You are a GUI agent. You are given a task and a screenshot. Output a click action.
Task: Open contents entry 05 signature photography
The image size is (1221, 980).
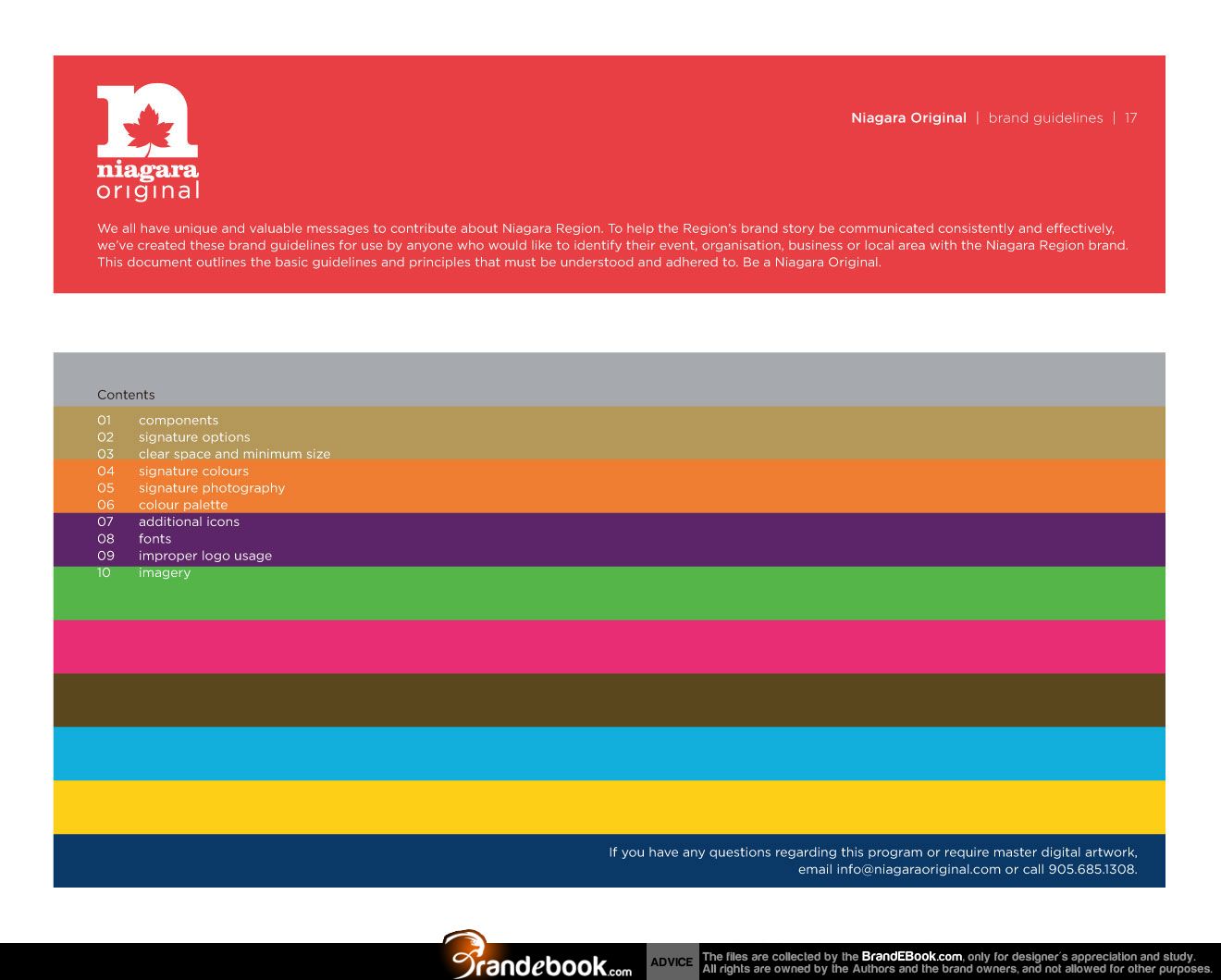[x=191, y=488]
